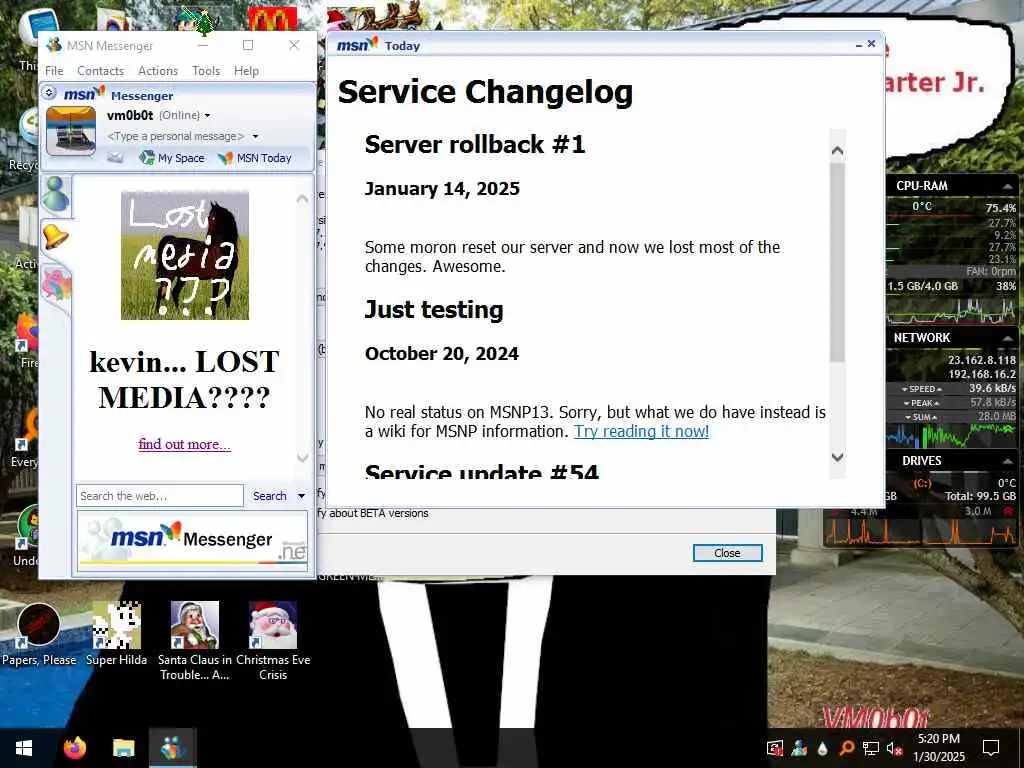Open the Actions menu

click(157, 71)
